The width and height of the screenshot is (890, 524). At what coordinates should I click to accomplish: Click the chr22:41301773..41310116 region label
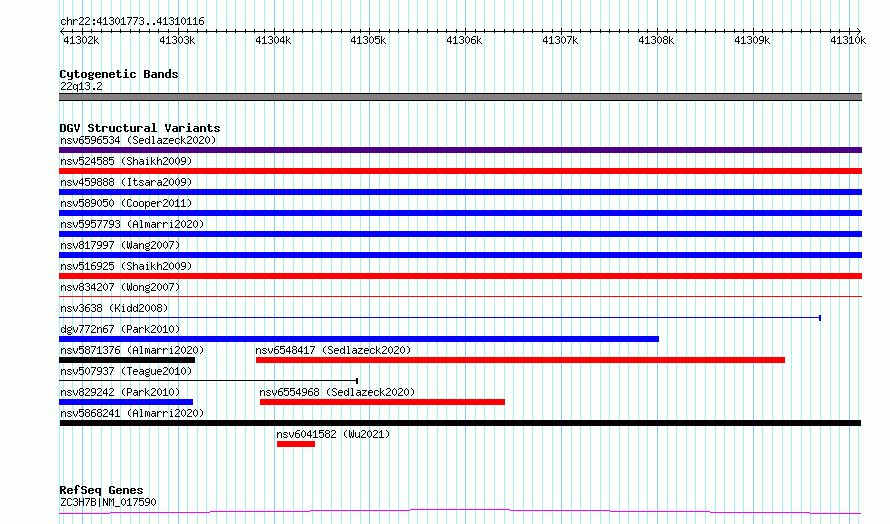click(132, 22)
